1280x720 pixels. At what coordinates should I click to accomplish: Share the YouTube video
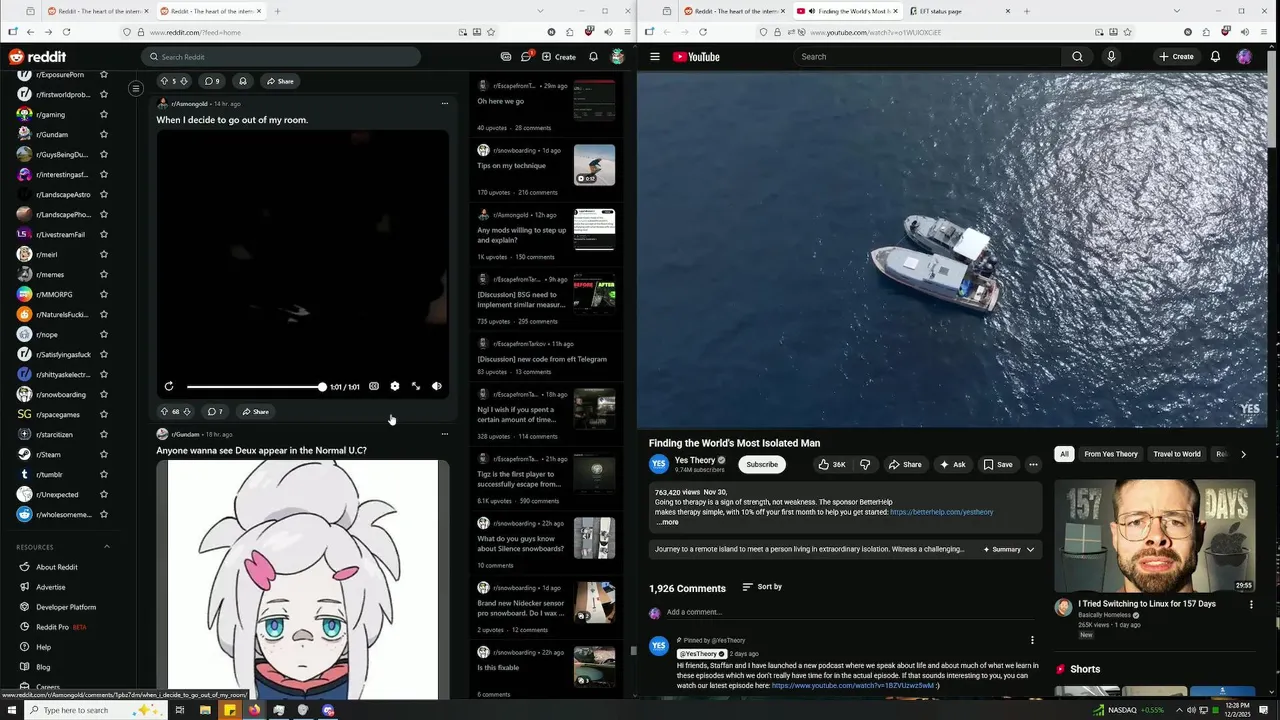906,464
